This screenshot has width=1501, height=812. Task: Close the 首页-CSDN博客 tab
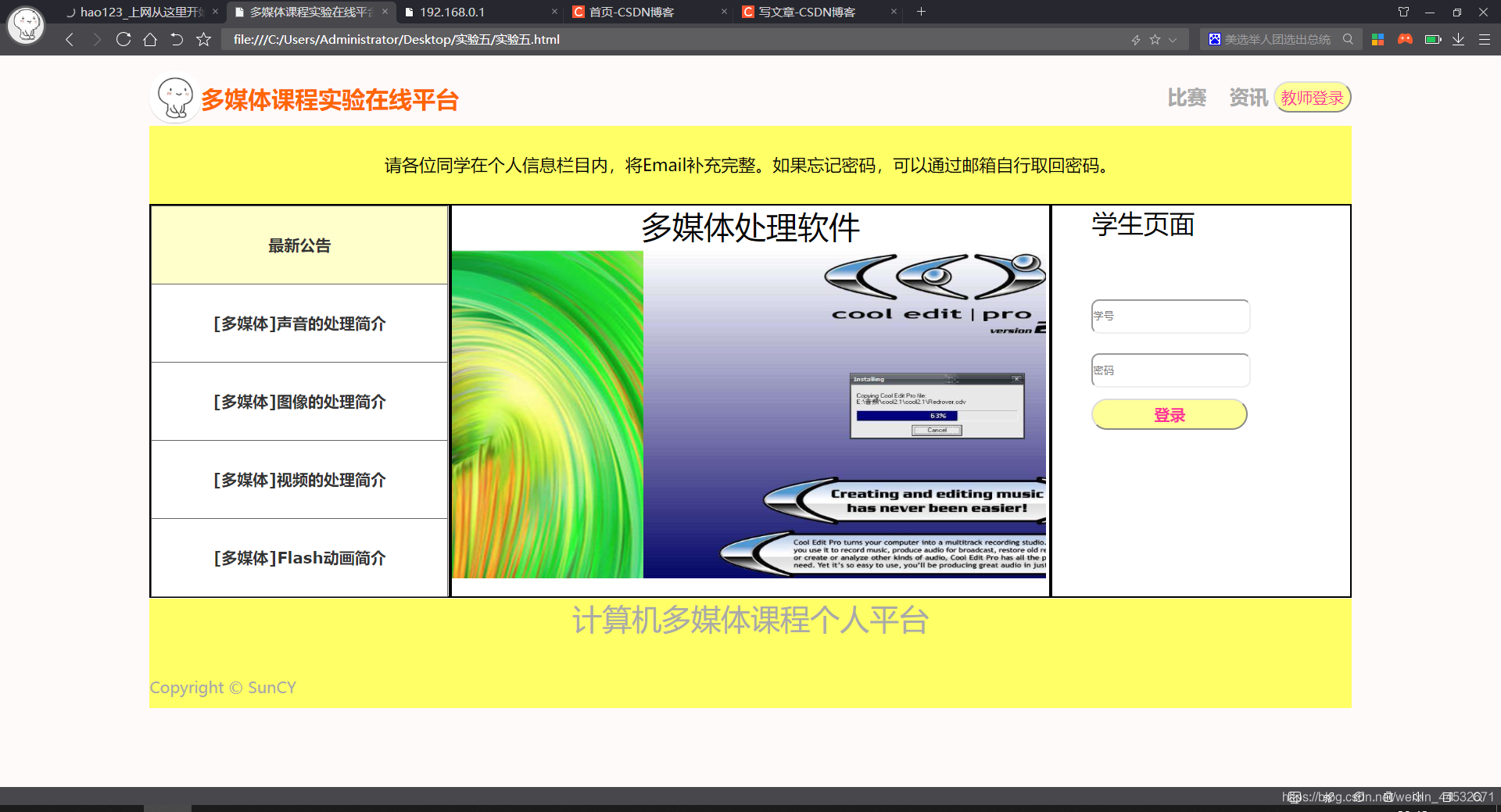[724, 12]
